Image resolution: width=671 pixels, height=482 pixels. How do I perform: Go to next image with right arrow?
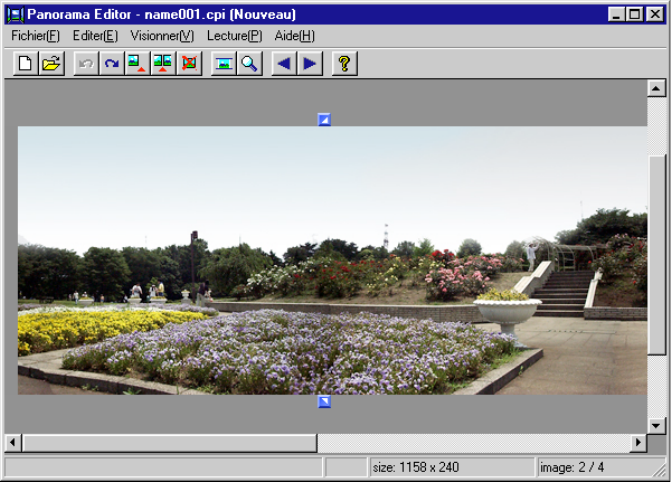tap(309, 64)
